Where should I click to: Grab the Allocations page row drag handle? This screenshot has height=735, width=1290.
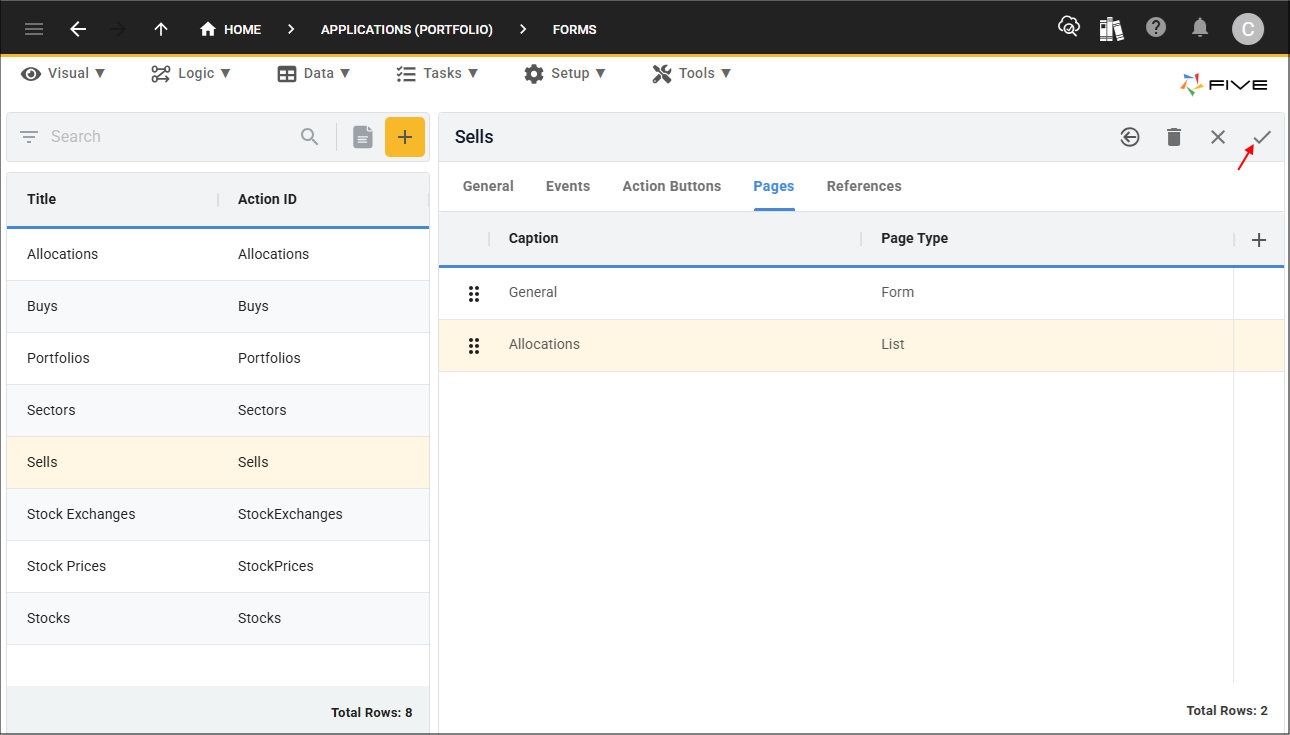coord(474,345)
